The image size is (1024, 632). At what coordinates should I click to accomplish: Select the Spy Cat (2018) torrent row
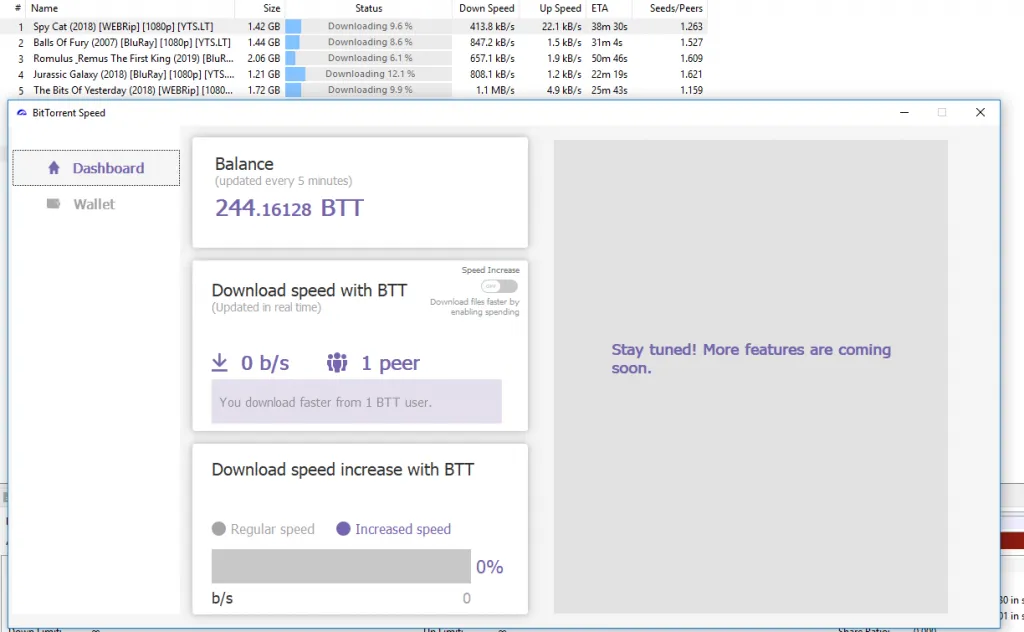[354, 26]
